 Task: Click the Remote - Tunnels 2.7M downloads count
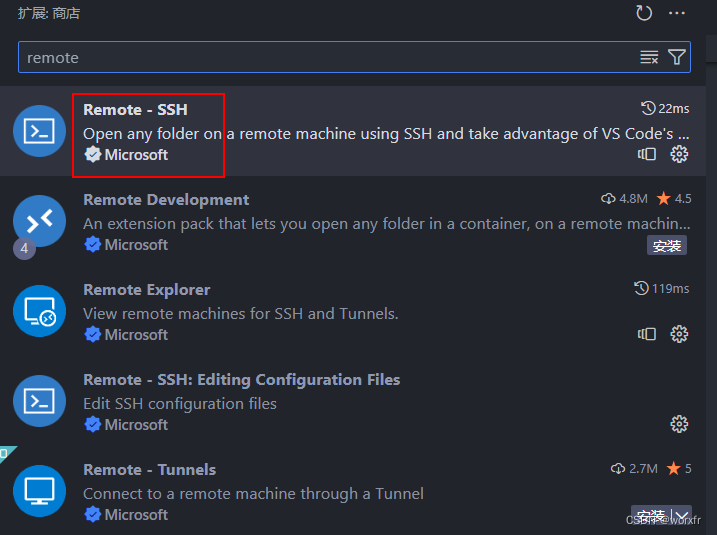634,469
